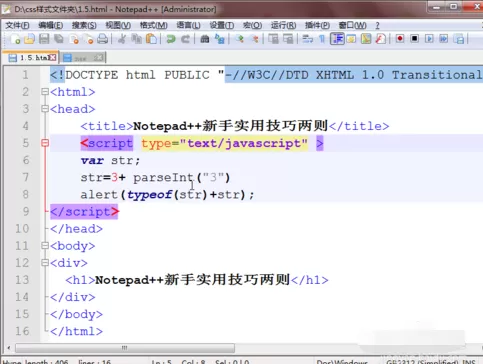Viewport: 483px width, 364px height.
Task: Open the 运行(R) menu
Action: pyautogui.click(x=283, y=25)
